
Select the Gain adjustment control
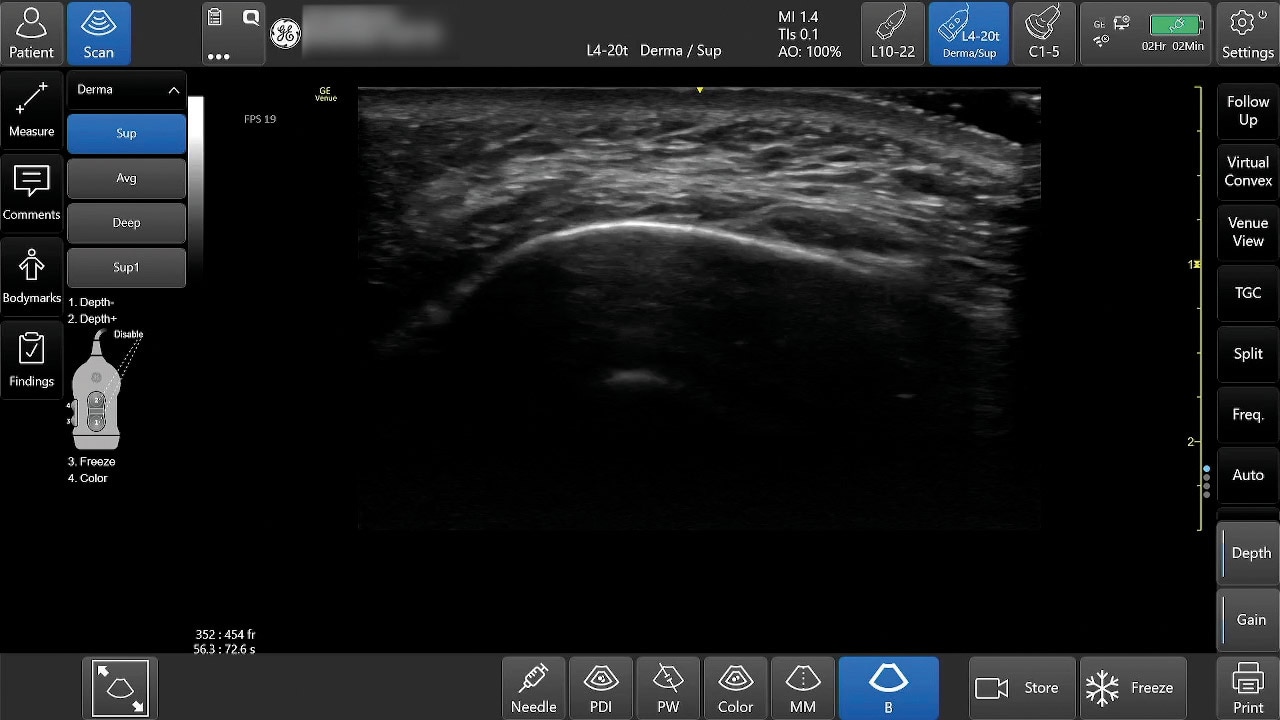click(x=1250, y=620)
